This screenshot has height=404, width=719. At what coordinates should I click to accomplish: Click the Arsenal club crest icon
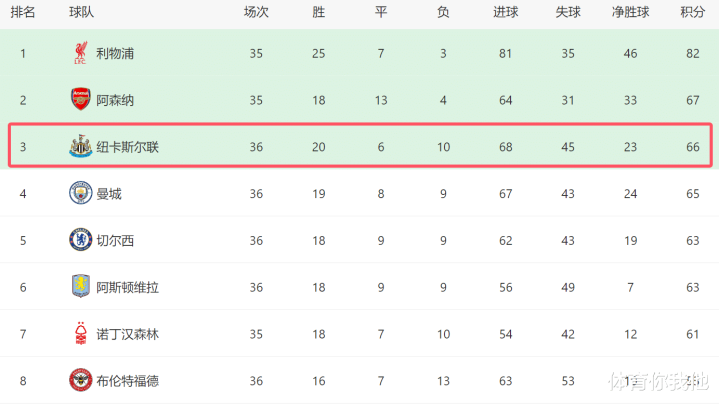(x=81, y=100)
